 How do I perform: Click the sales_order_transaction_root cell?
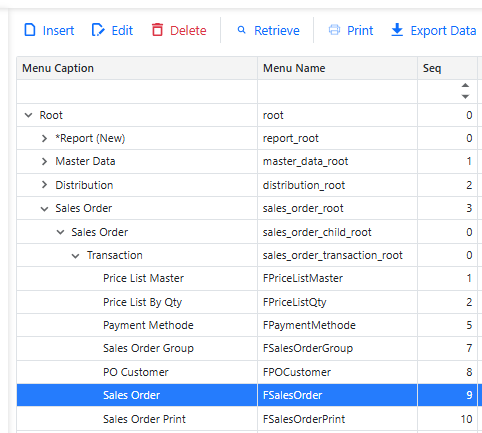[x=337, y=255]
